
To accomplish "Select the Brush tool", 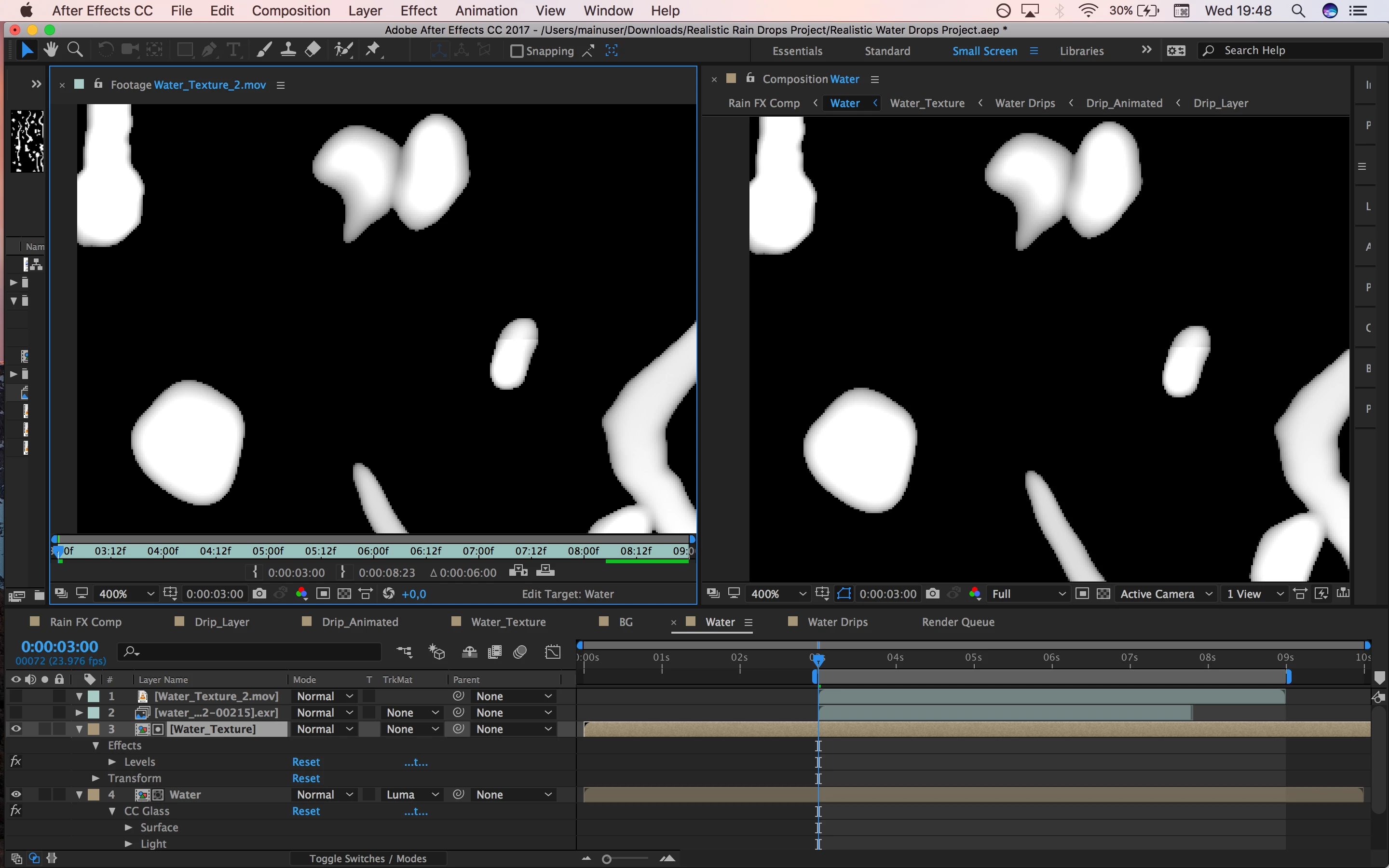I will coord(263,51).
